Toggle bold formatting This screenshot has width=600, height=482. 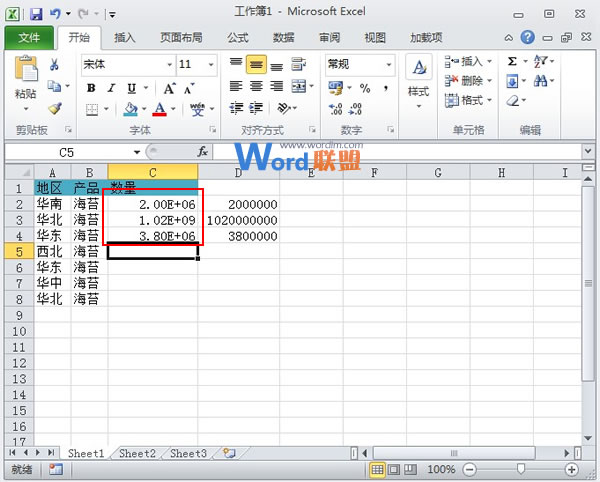point(91,87)
